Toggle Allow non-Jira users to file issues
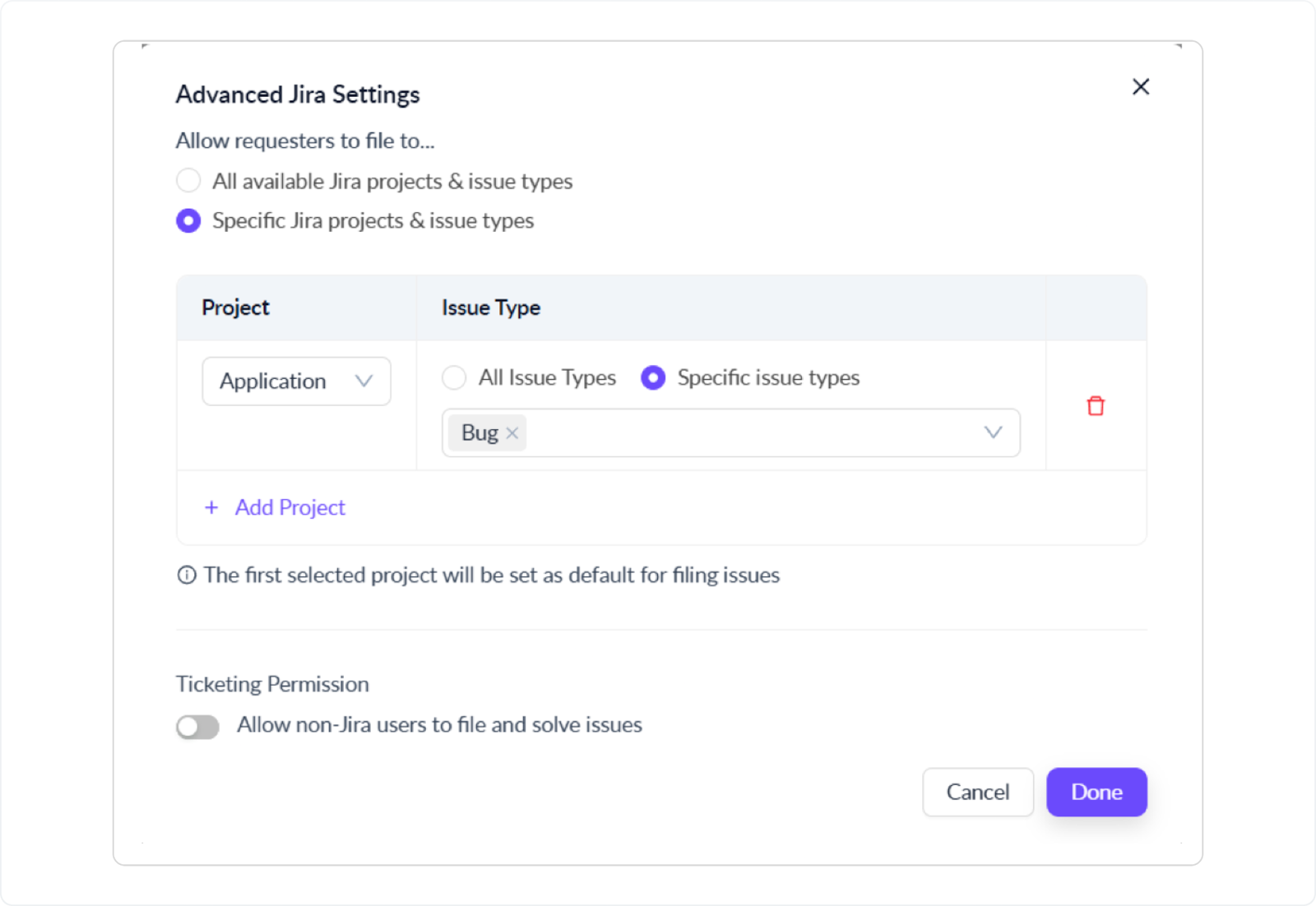Image resolution: width=1316 pixels, height=906 pixels. coord(197,727)
